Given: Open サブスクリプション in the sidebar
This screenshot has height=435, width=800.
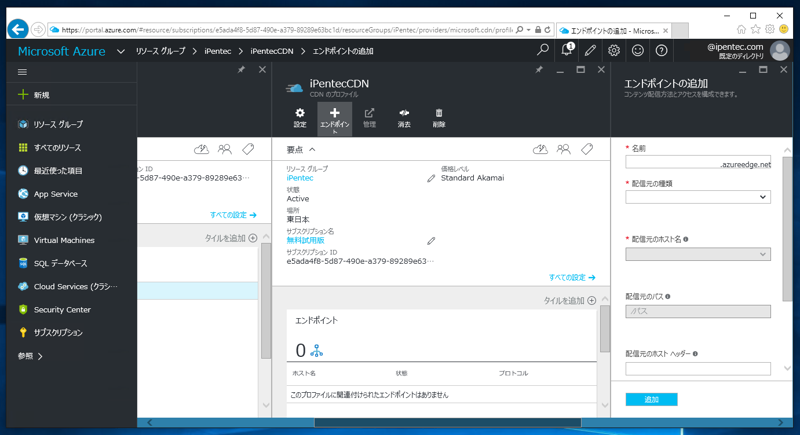Looking at the screenshot, I should pyautogui.click(x=71, y=332).
